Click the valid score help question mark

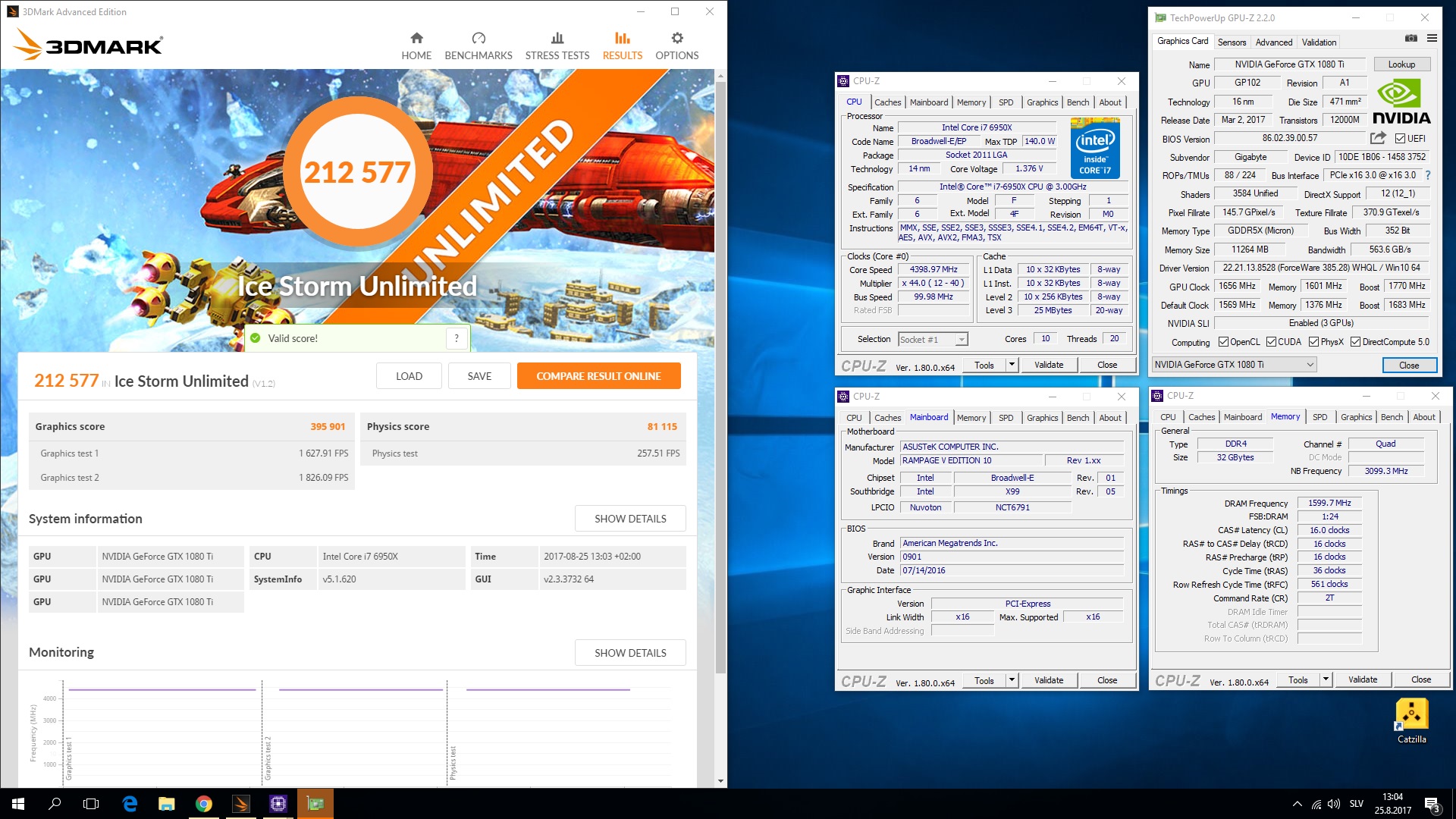point(457,338)
